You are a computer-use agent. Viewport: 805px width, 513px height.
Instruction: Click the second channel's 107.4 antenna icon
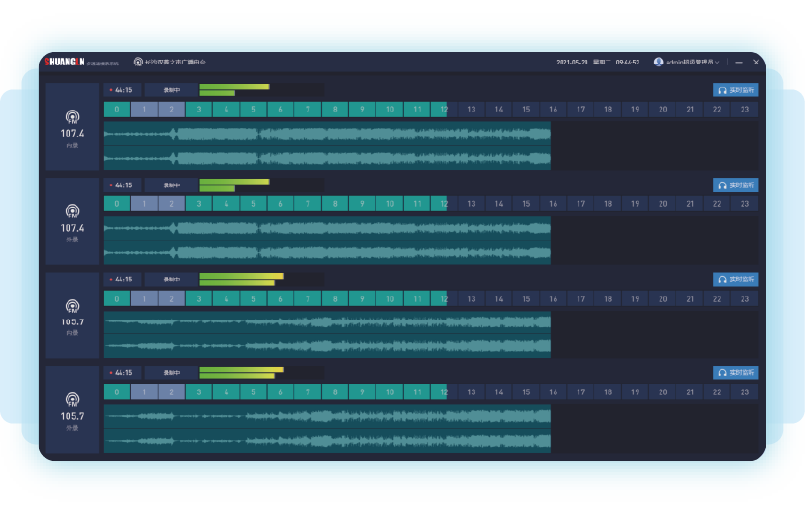72,211
